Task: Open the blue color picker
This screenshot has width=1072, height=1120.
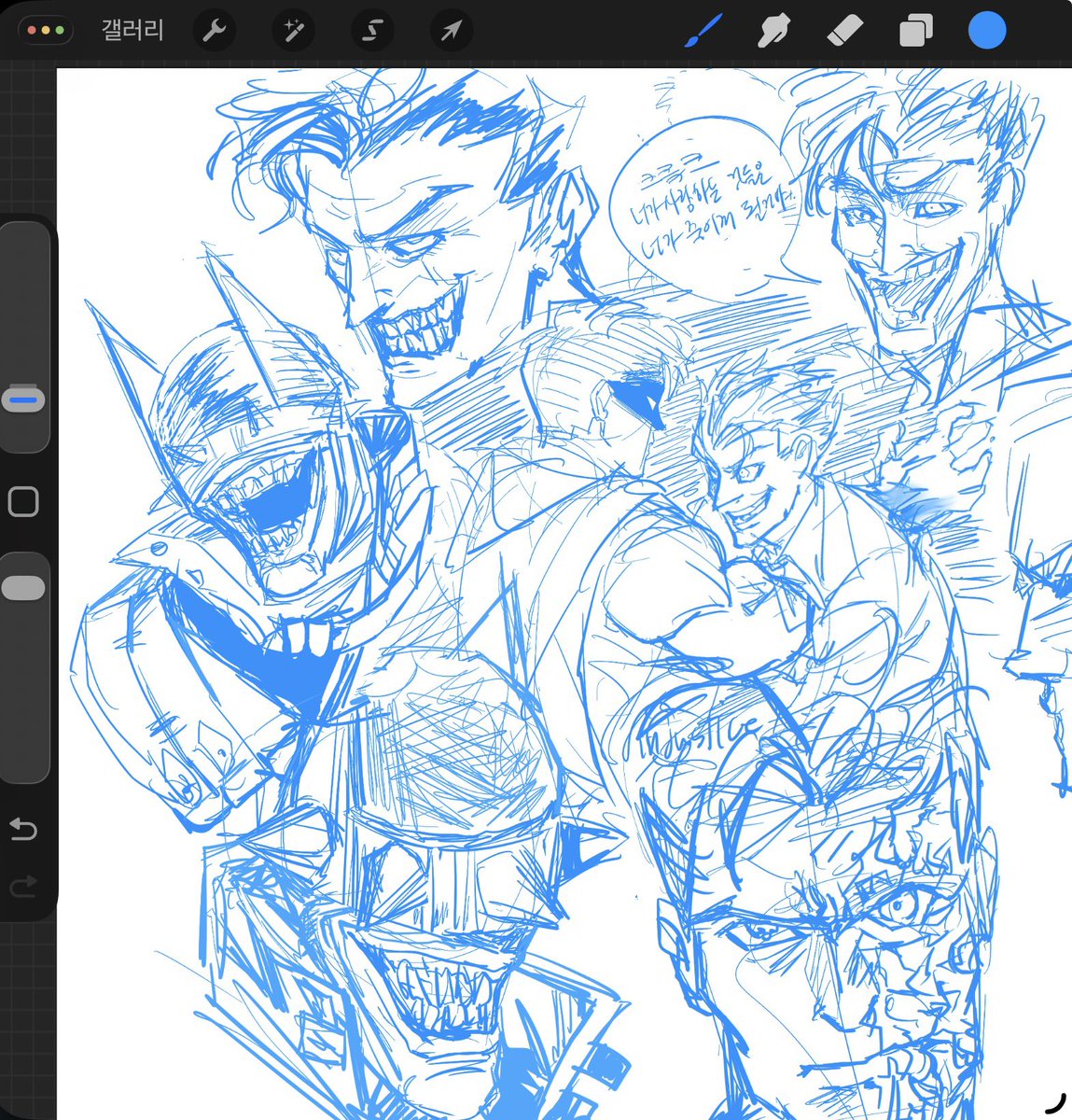Action: click(x=987, y=30)
